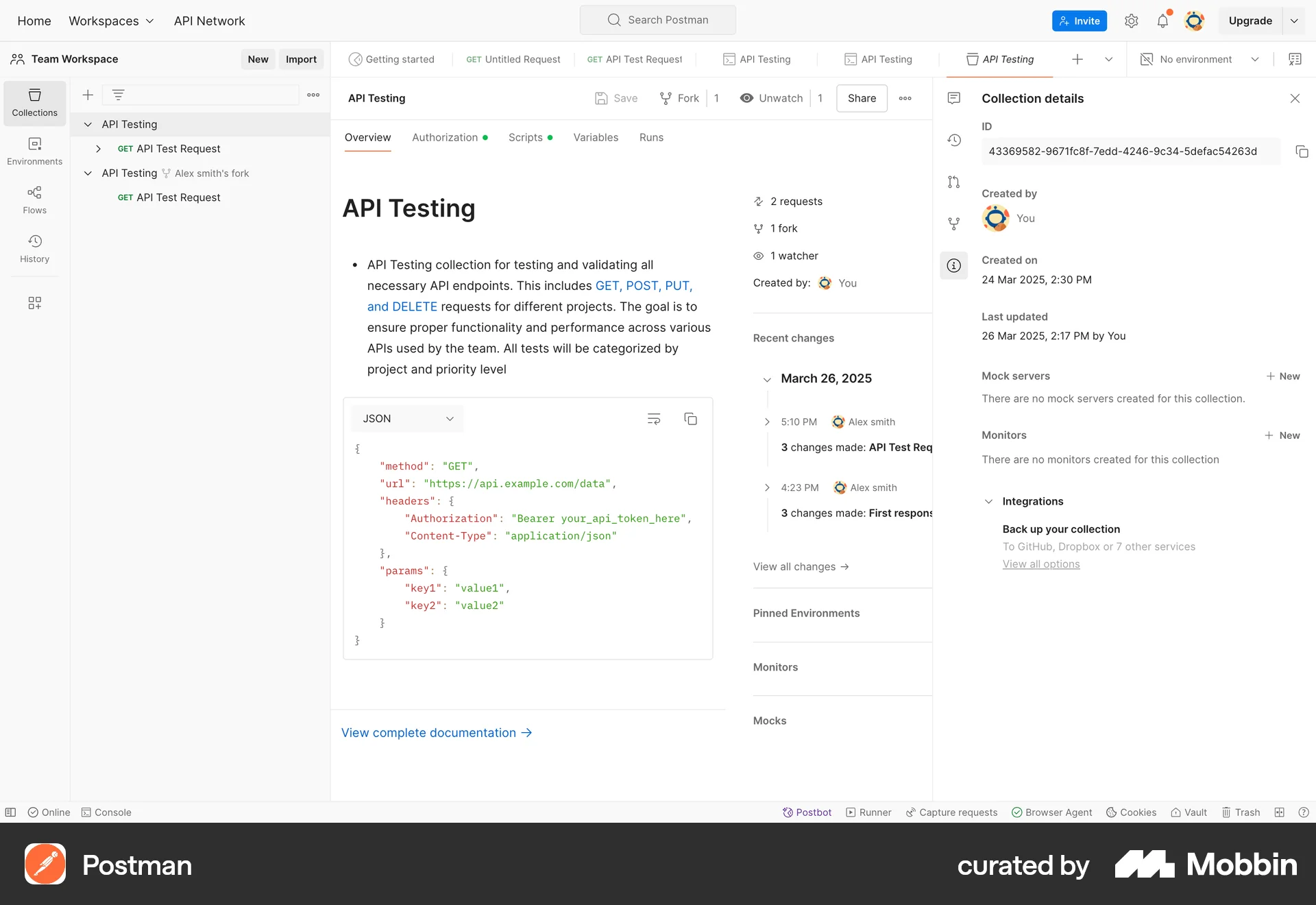
Task: Collapse the API Testing collection tree
Action: (x=88, y=124)
